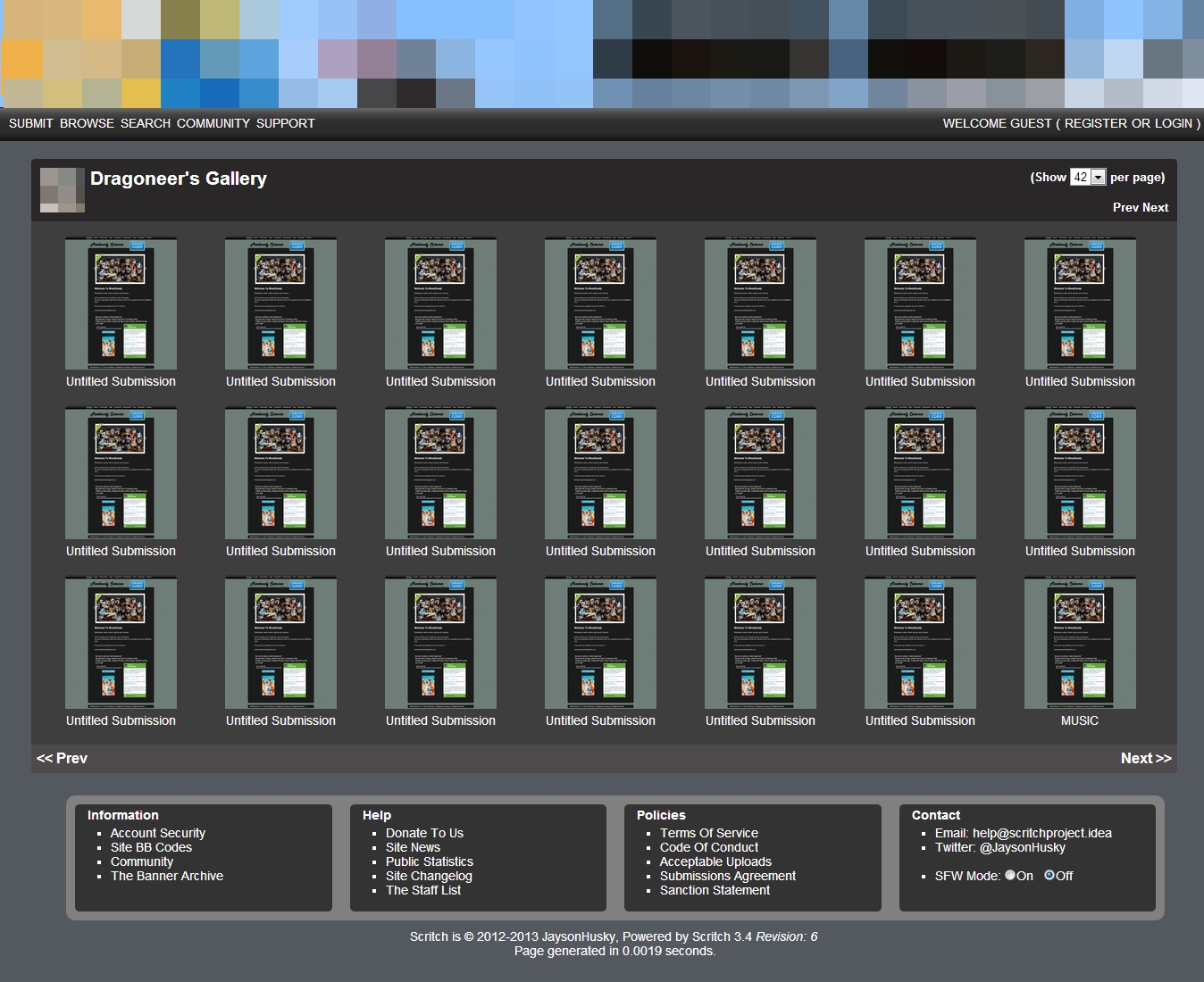The height and width of the screenshot is (982, 1204).
Task: Open the MUSIC submission thumbnail
Action: pyautogui.click(x=1080, y=643)
